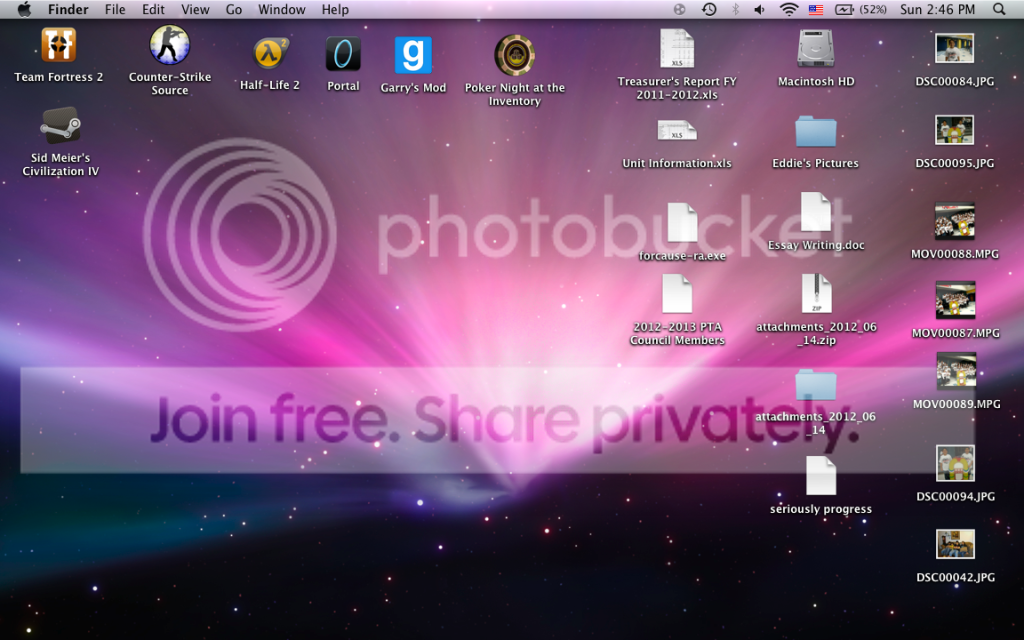The height and width of the screenshot is (640, 1024).
Task: Select the seriously progress file icon
Action: pyautogui.click(x=821, y=475)
